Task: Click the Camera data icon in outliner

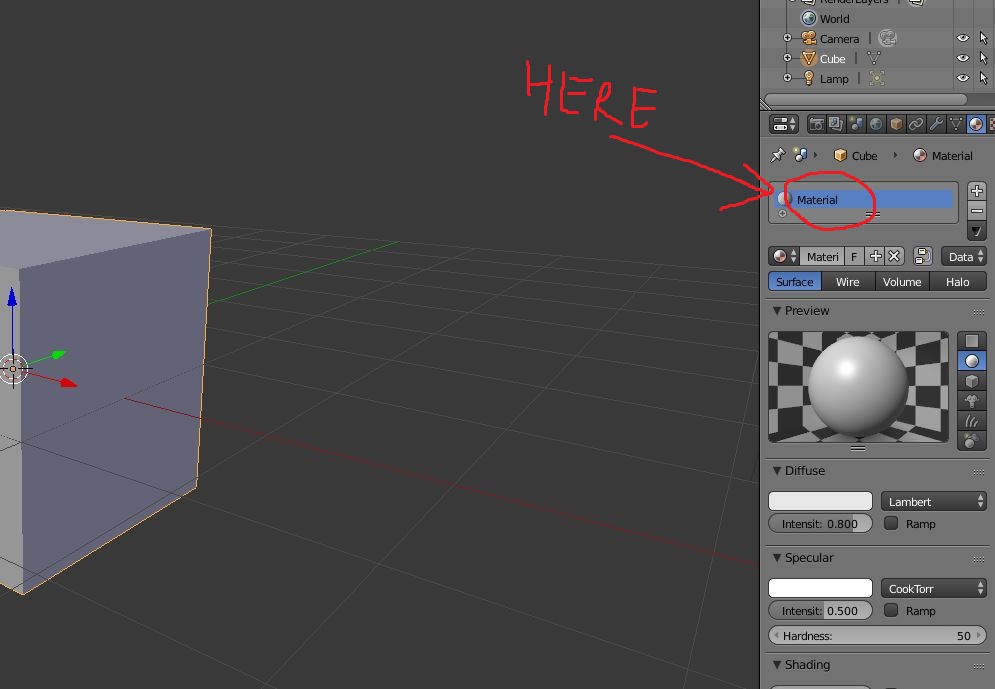Action: pos(887,39)
